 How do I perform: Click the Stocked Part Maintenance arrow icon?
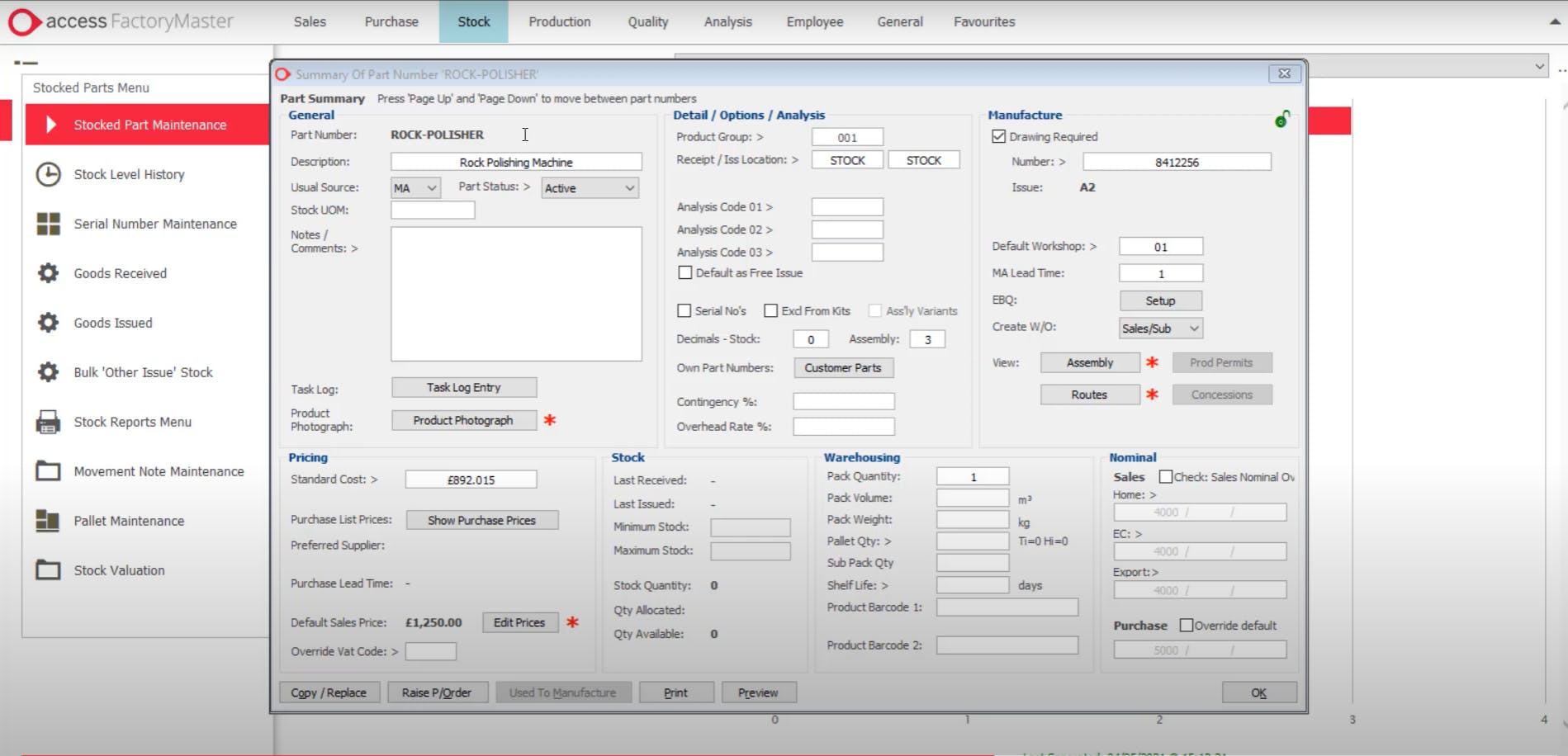[x=51, y=125]
